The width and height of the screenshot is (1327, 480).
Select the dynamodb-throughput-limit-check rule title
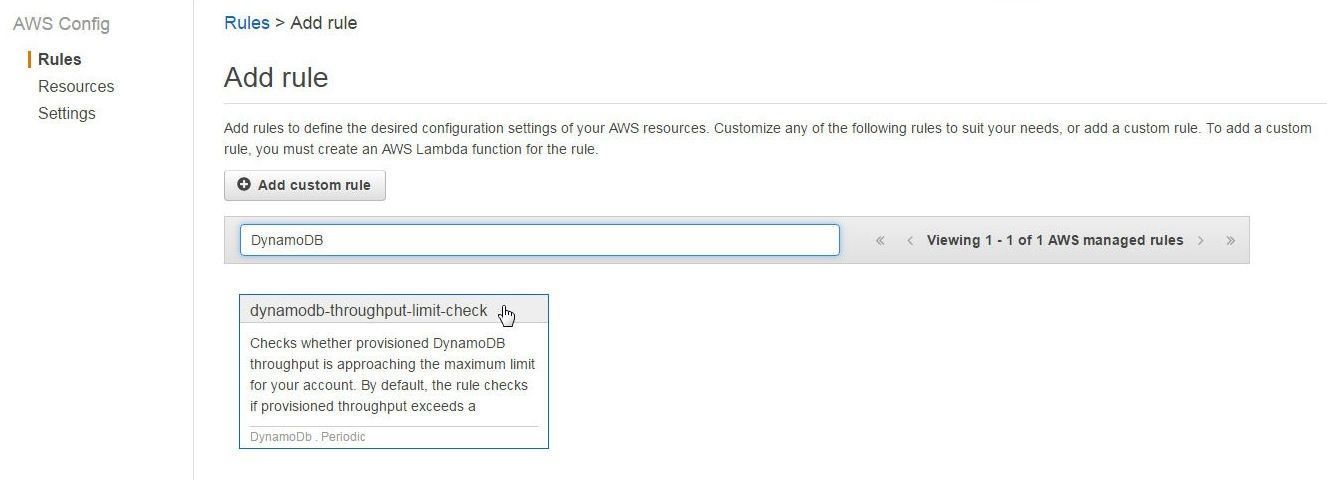click(369, 310)
